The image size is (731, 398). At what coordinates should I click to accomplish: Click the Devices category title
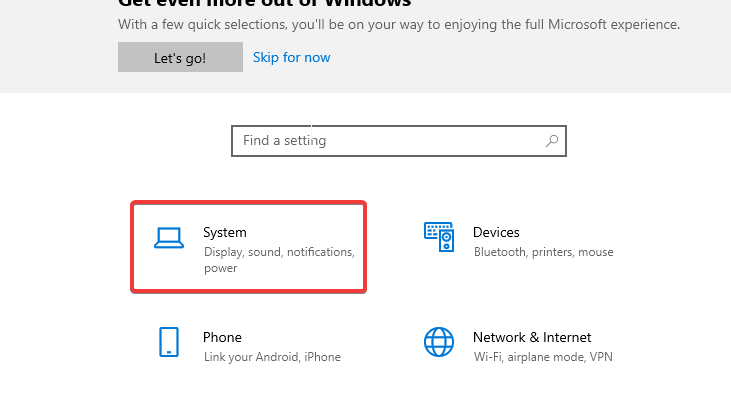(x=496, y=232)
